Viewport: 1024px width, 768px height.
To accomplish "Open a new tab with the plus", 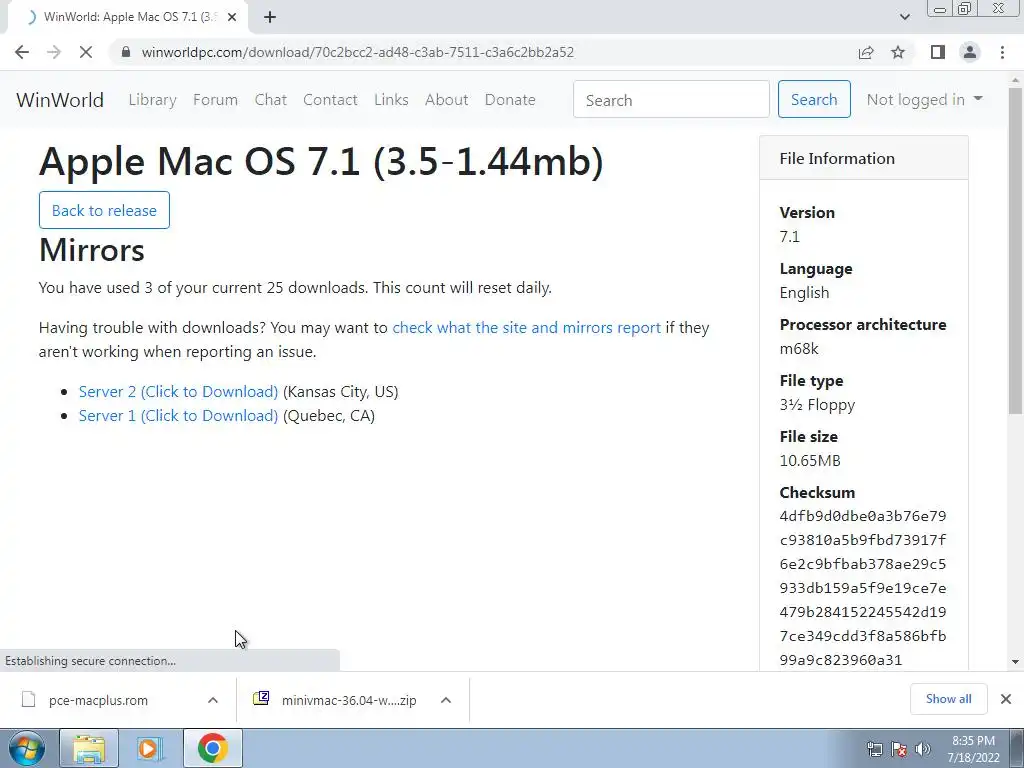I will coord(270,17).
